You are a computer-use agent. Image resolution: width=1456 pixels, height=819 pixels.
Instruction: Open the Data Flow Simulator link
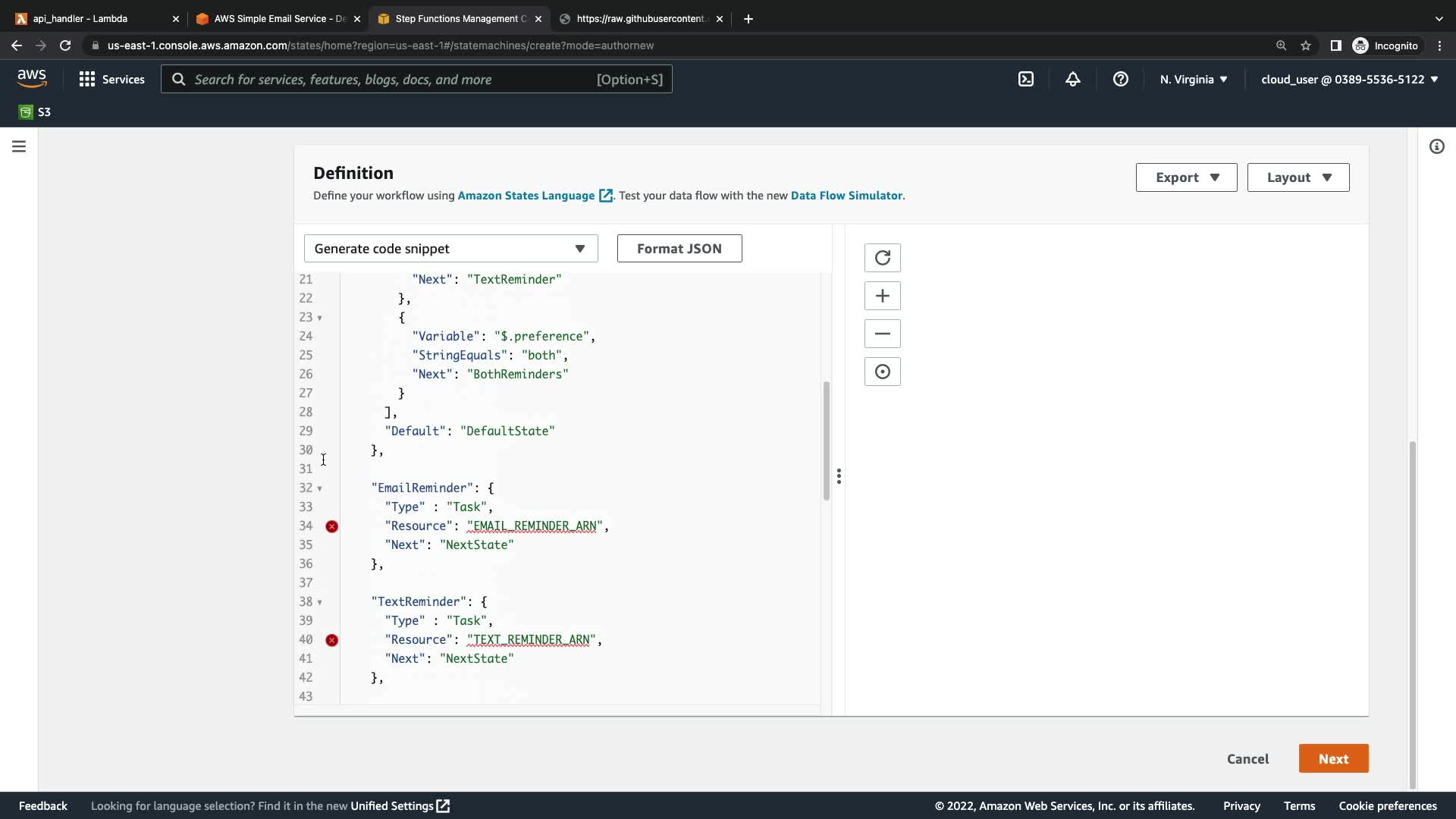846,196
